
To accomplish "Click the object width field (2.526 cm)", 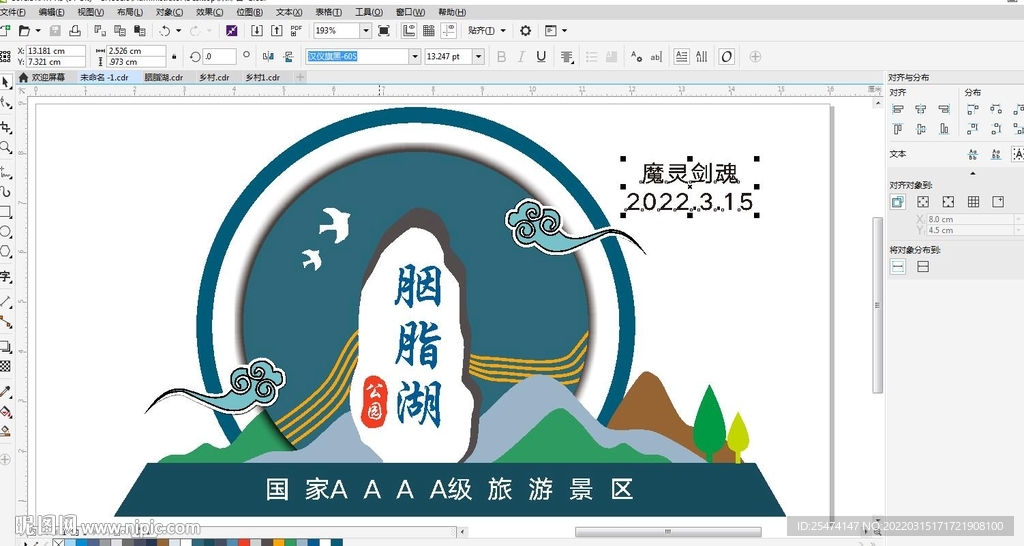I will tap(136, 51).
